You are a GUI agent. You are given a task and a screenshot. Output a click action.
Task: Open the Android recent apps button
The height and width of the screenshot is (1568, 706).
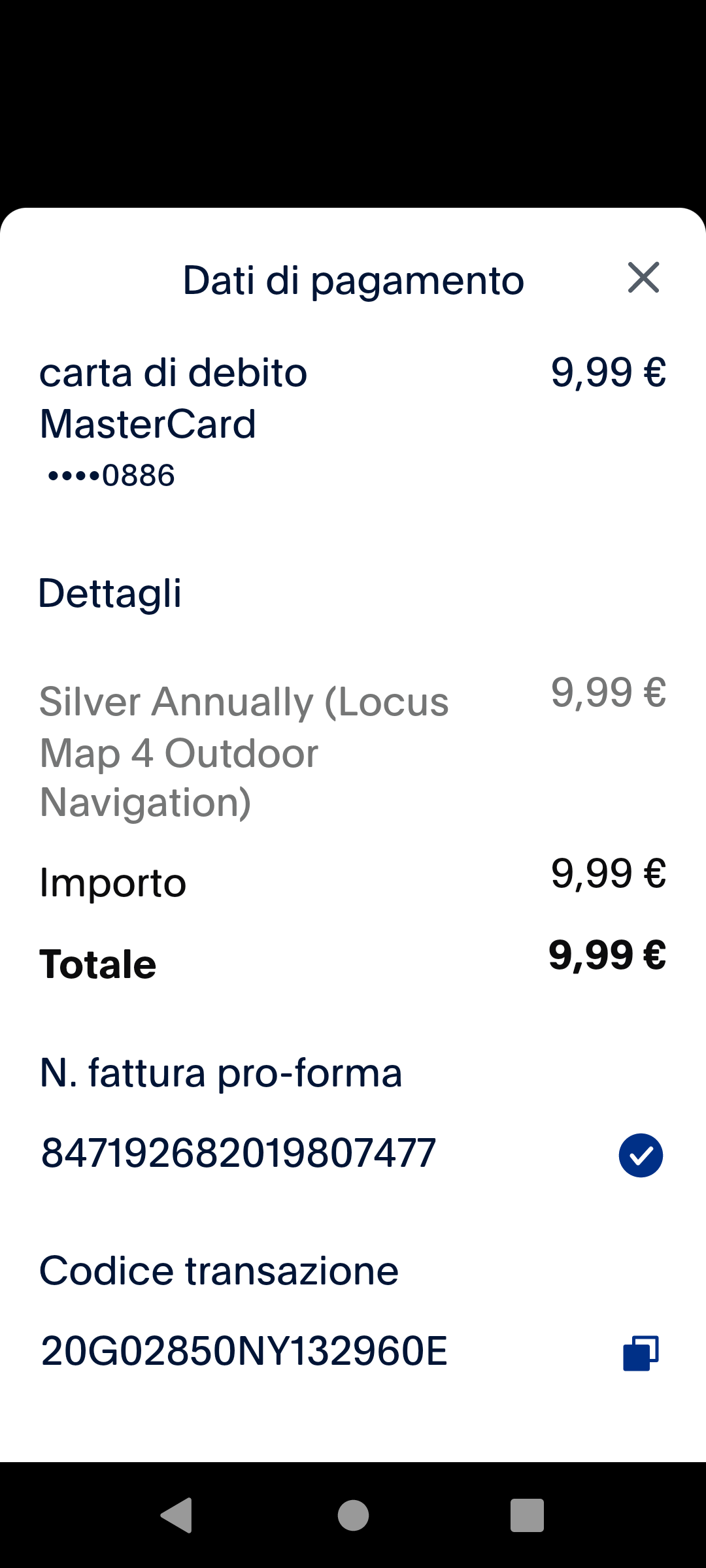click(527, 1515)
